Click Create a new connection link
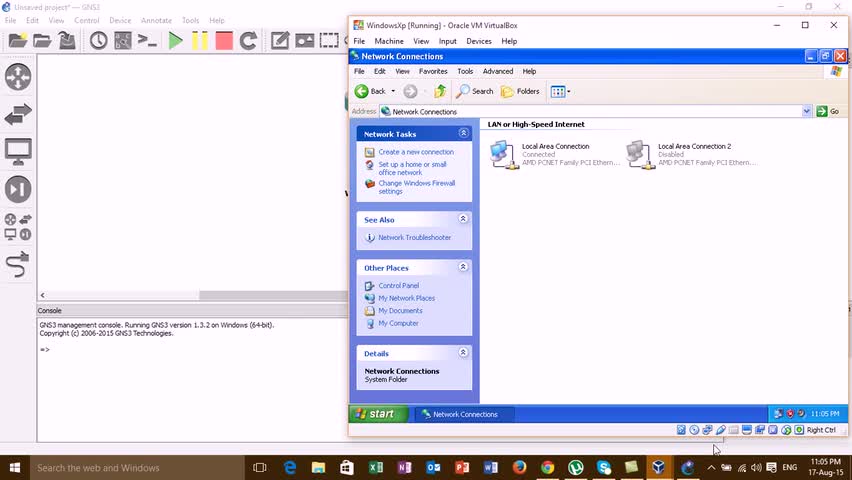Screen dimensions: 852x480 click(x=416, y=152)
